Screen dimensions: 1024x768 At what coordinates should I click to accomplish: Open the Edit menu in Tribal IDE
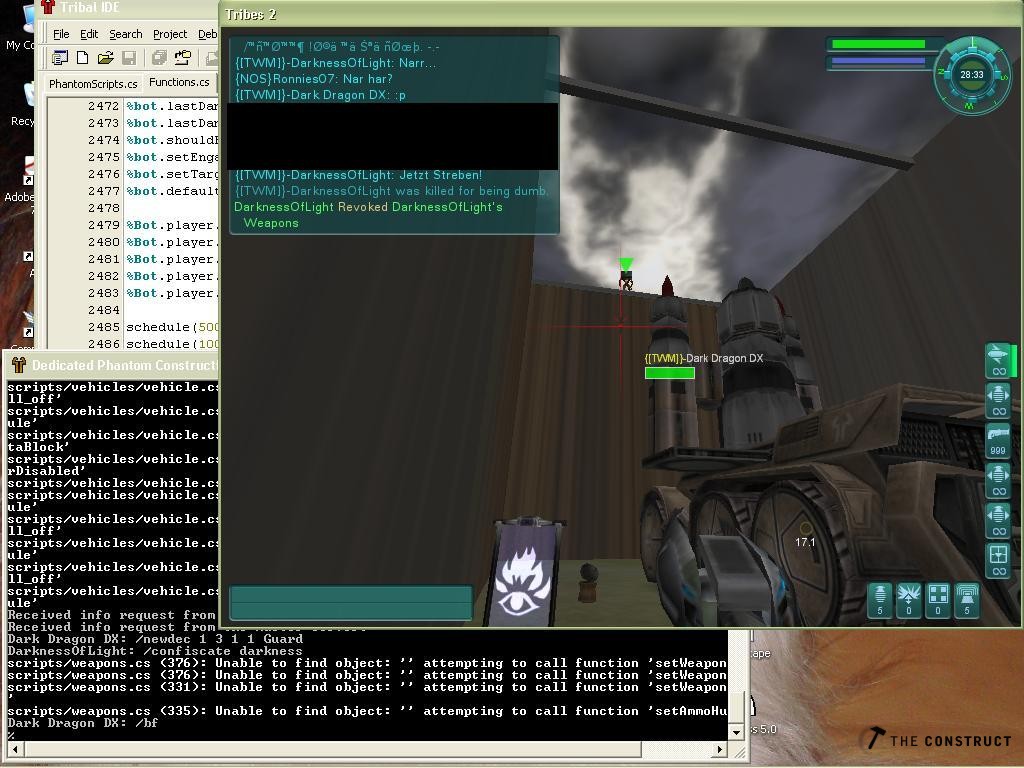(89, 34)
